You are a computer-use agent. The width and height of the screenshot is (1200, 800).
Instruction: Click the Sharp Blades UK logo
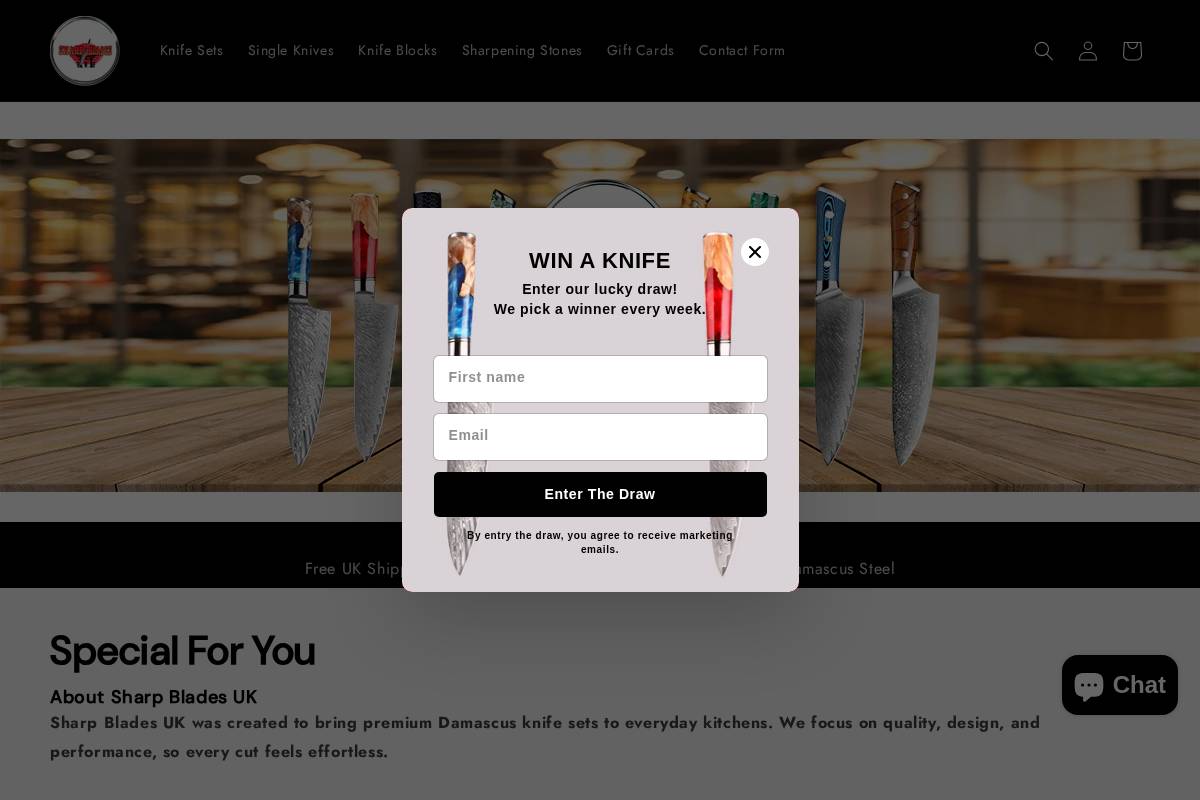[84, 51]
